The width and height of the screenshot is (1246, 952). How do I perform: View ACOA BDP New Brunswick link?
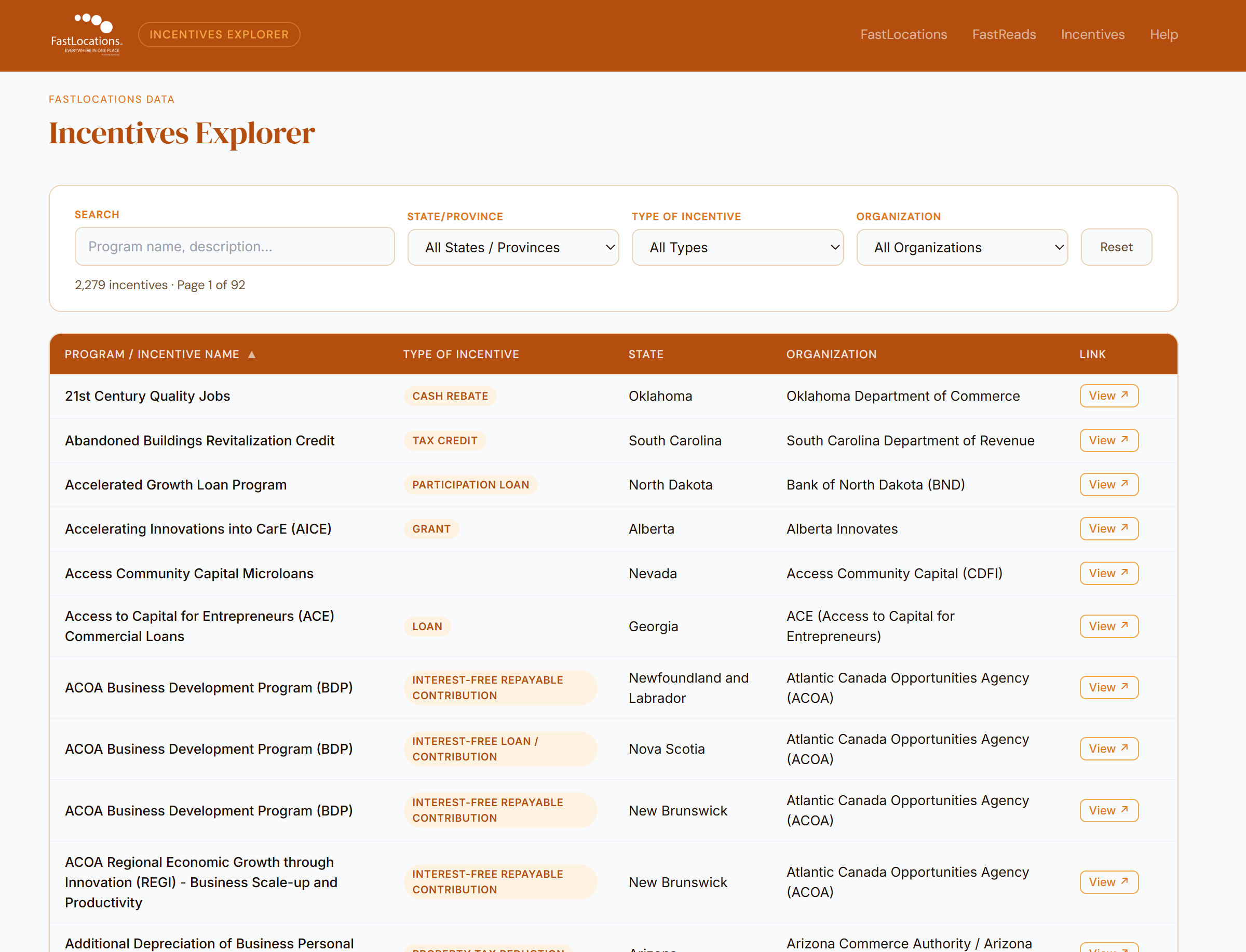coord(1109,810)
